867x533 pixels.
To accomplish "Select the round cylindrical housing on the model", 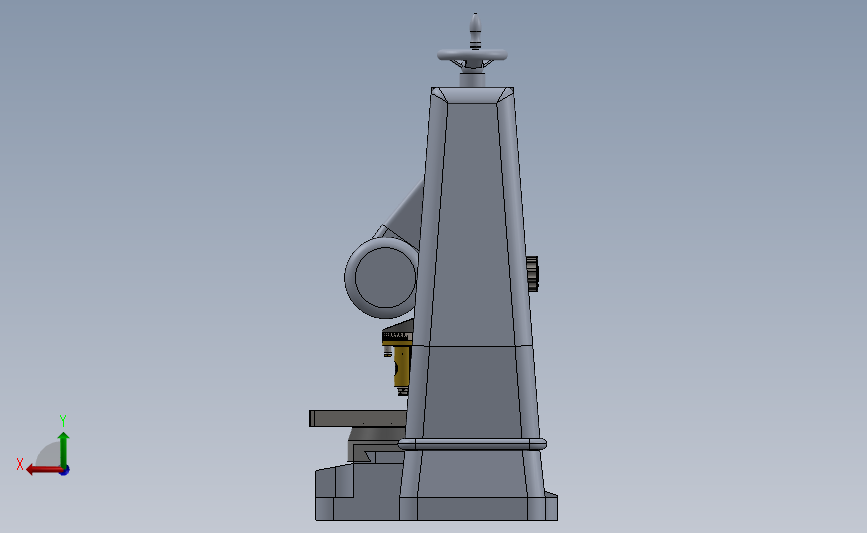I will pos(381,278).
